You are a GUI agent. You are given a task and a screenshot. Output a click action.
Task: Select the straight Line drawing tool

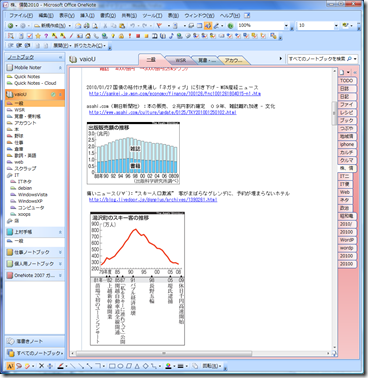[x=73, y=366]
